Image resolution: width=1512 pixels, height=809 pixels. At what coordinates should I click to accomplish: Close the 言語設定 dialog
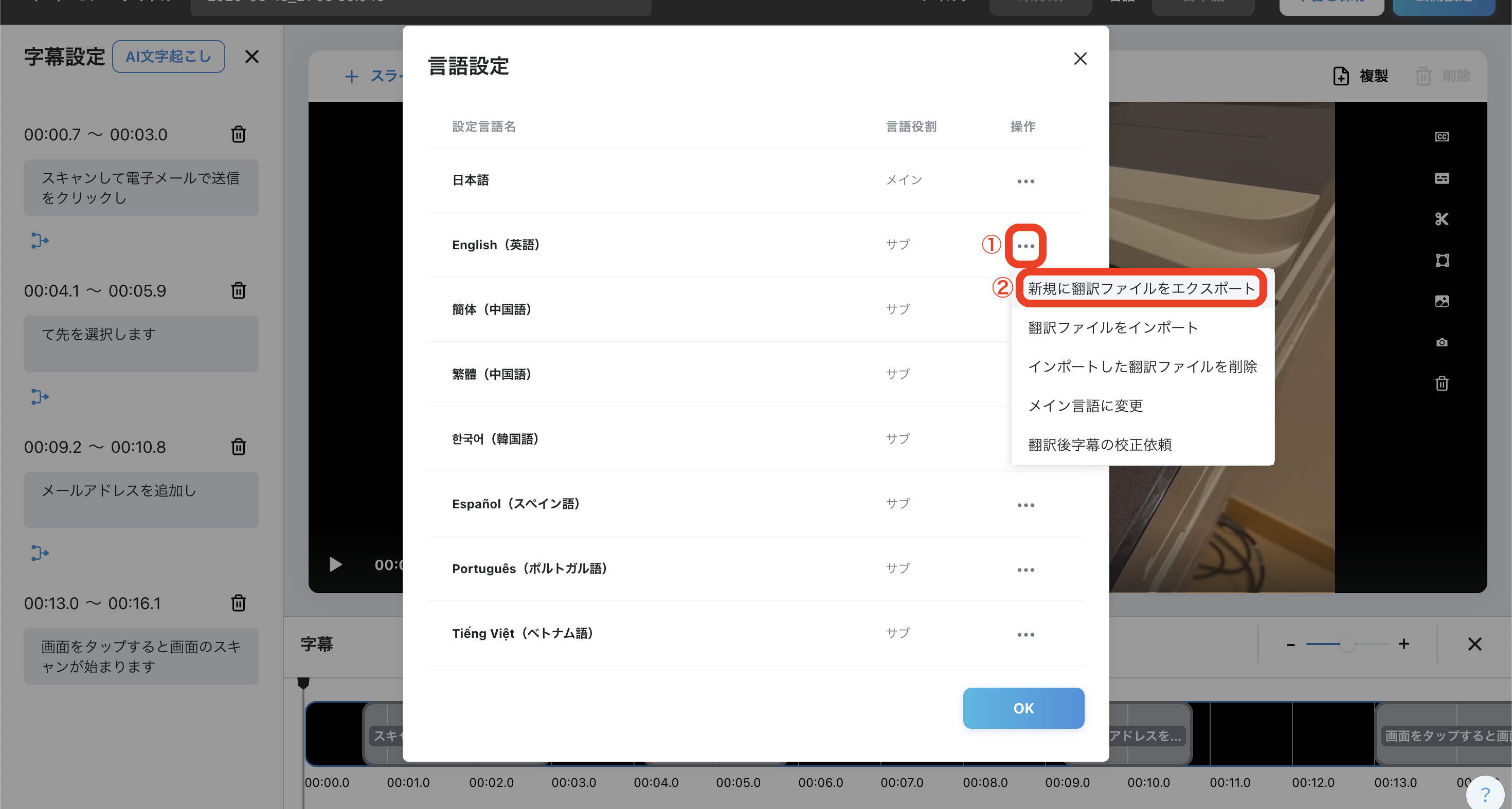(x=1080, y=59)
